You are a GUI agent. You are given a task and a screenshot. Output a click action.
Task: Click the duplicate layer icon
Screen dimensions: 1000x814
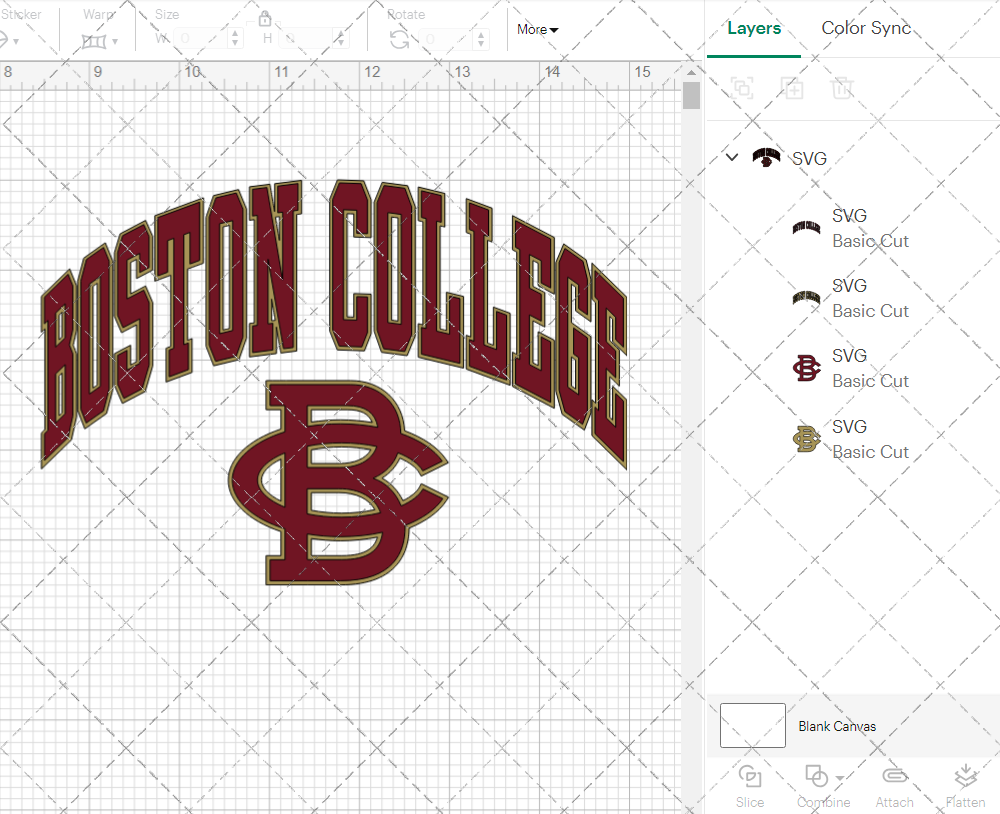coord(792,88)
